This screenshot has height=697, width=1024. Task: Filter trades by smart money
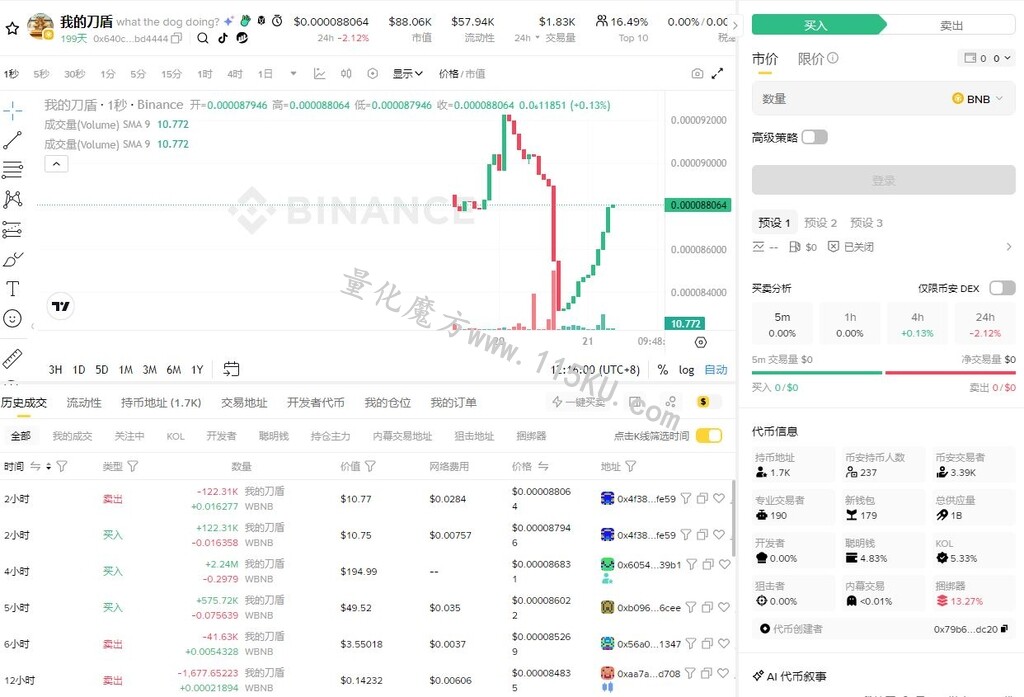pos(274,436)
